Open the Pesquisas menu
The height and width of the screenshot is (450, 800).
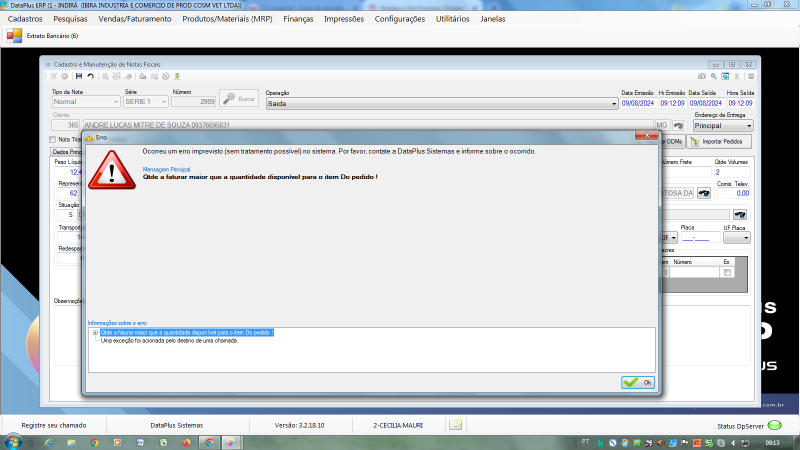[x=70, y=19]
